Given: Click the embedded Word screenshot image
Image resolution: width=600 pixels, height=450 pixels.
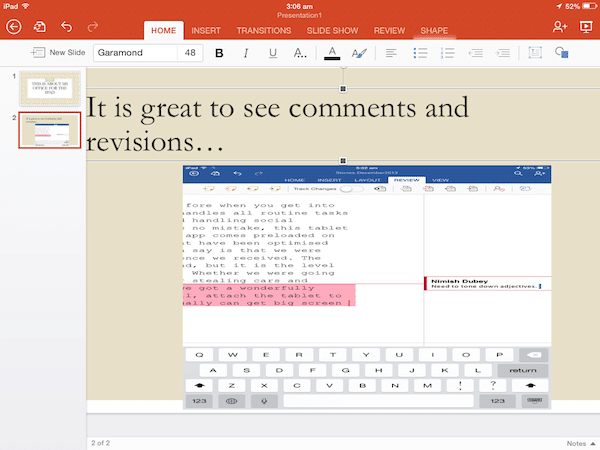Looking at the screenshot, I should (x=367, y=287).
